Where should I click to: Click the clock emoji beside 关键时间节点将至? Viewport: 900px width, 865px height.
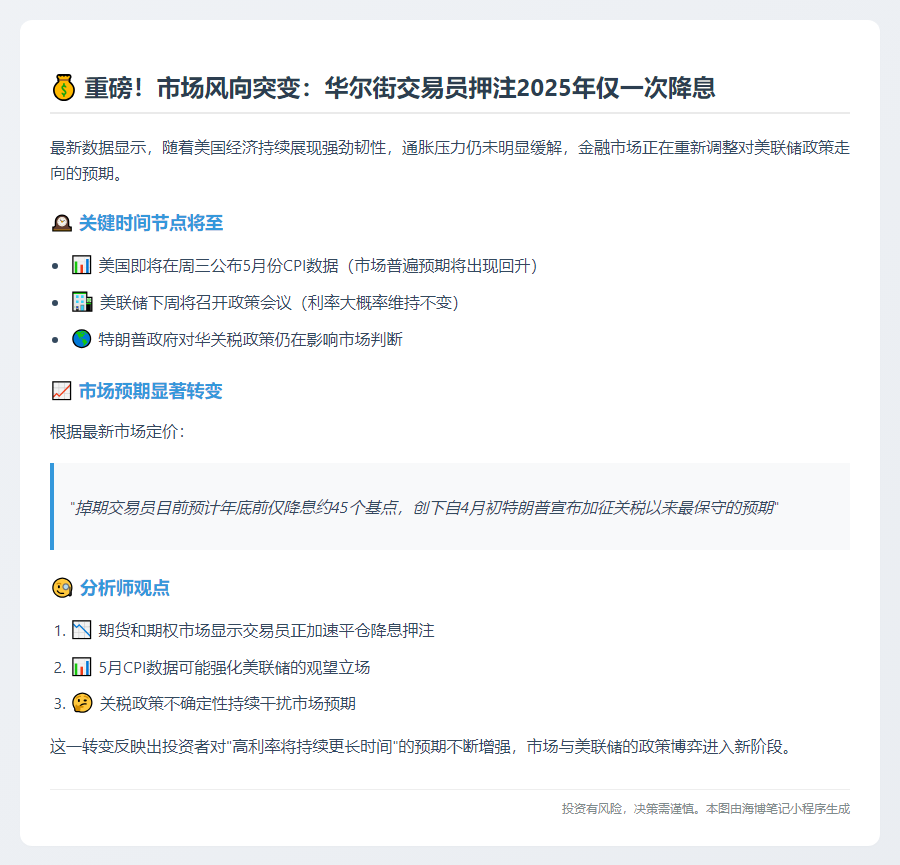61,223
